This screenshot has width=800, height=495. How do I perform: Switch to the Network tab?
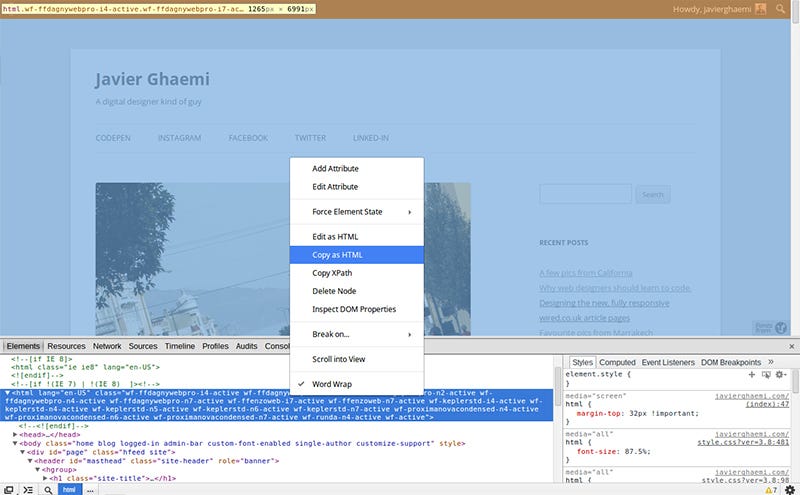(x=107, y=346)
